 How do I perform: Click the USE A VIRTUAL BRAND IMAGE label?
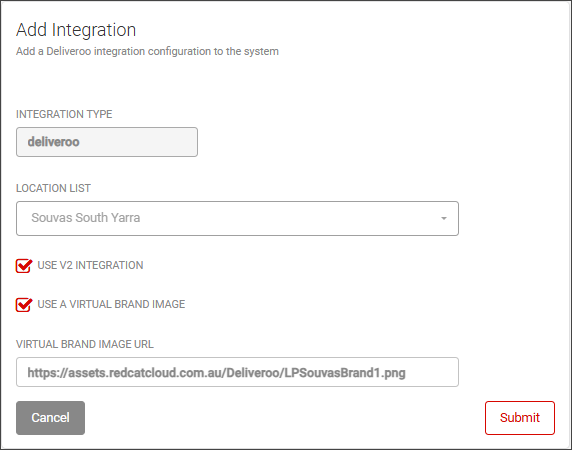[x=111, y=304]
